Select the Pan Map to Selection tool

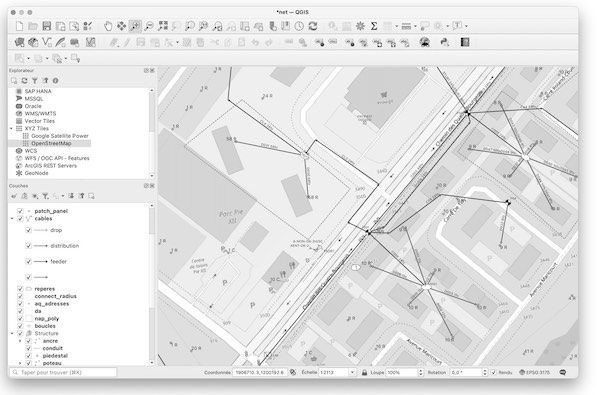(122, 26)
